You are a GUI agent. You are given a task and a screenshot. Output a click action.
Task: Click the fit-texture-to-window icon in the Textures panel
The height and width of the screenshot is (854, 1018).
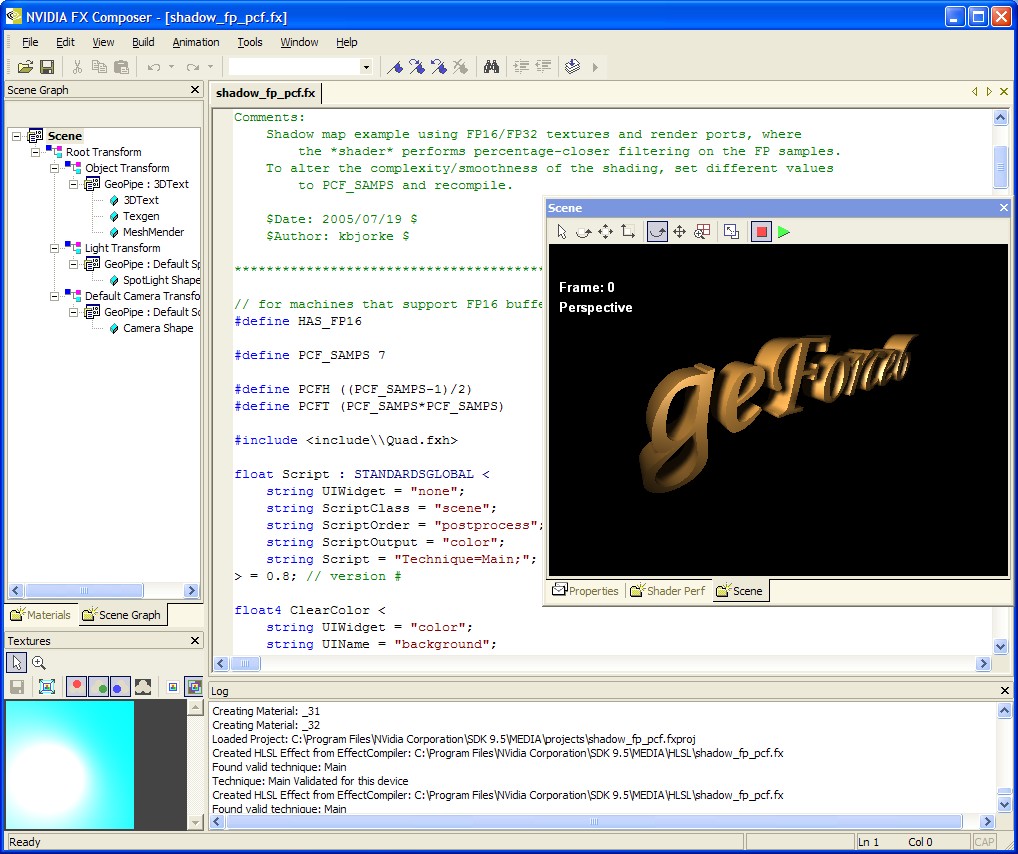[47, 686]
